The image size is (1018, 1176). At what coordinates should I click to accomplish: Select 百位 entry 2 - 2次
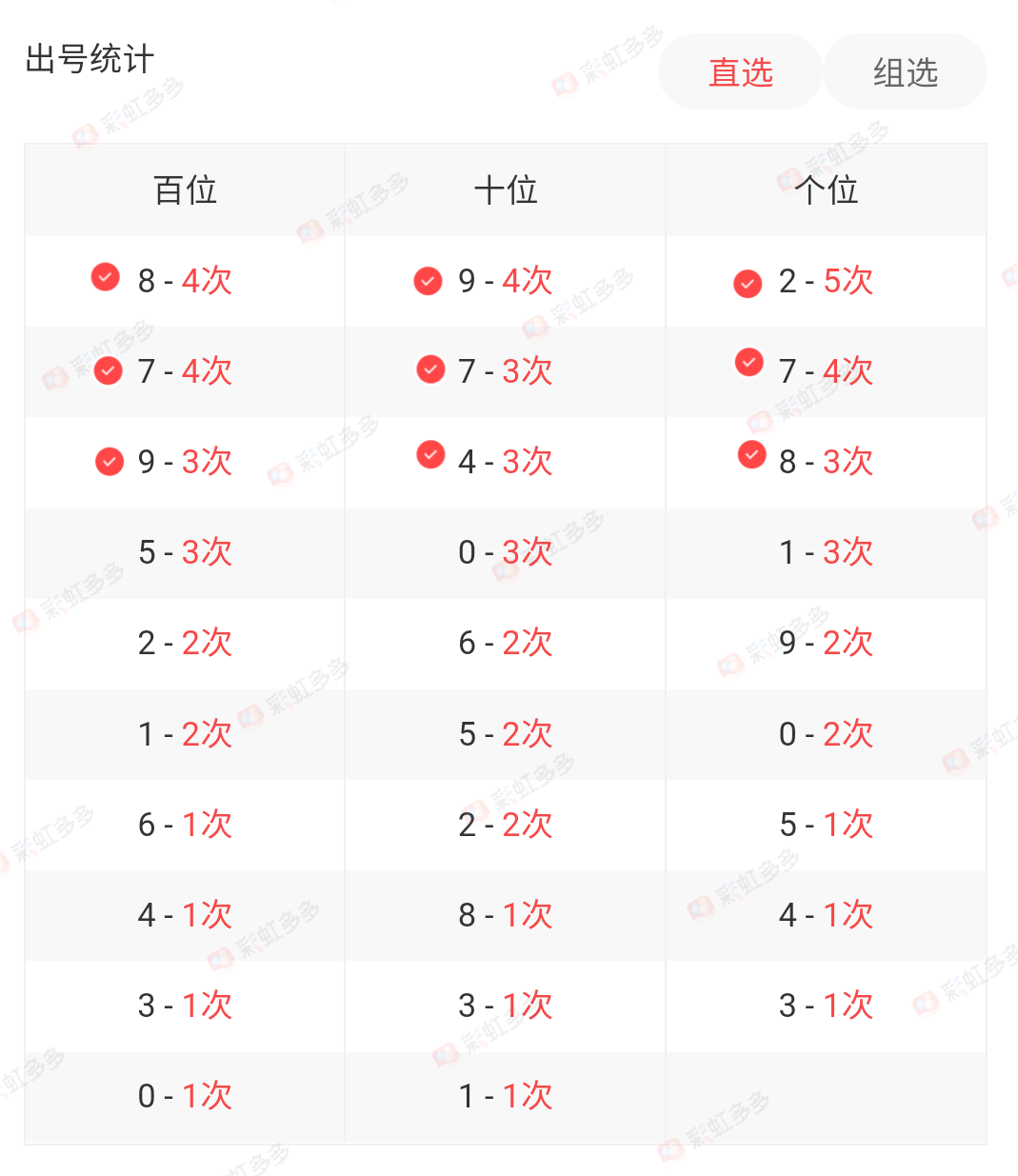coord(185,643)
